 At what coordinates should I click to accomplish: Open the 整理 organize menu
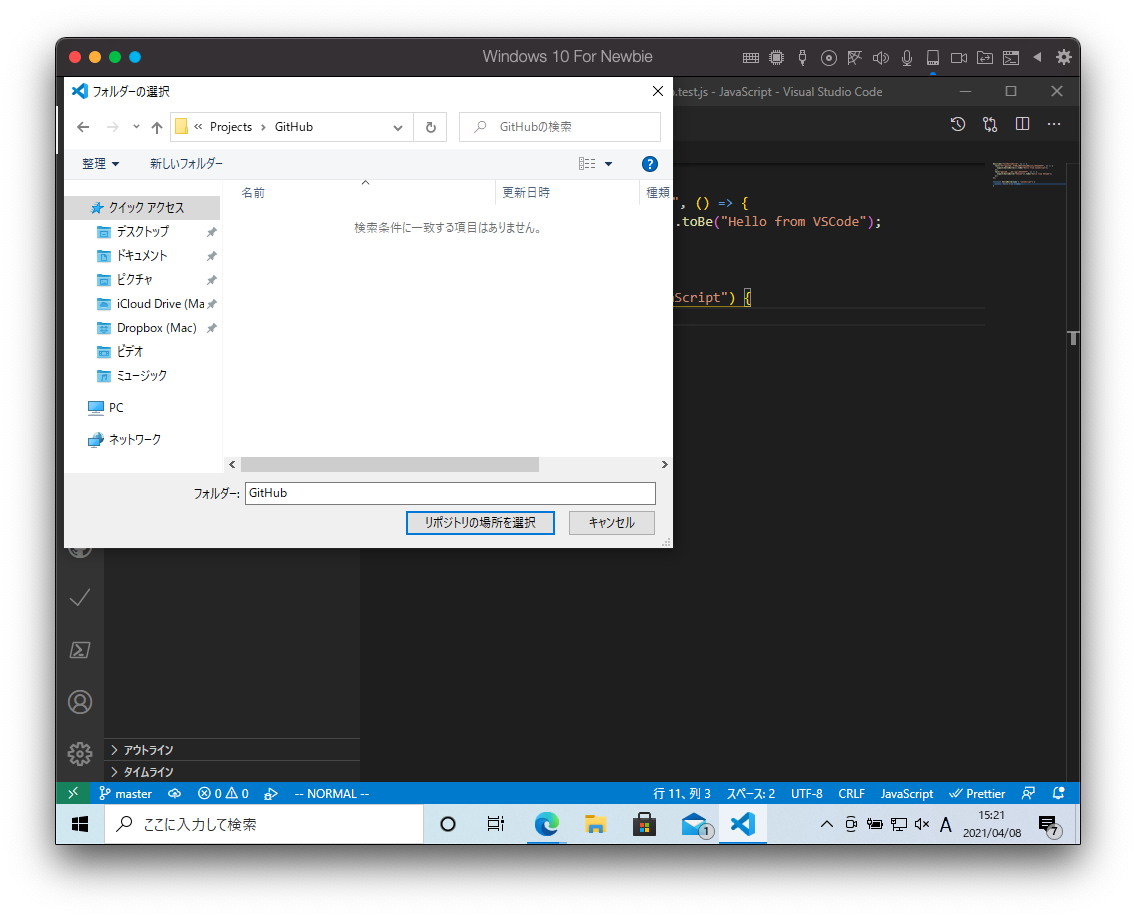(x=100, y=164)
